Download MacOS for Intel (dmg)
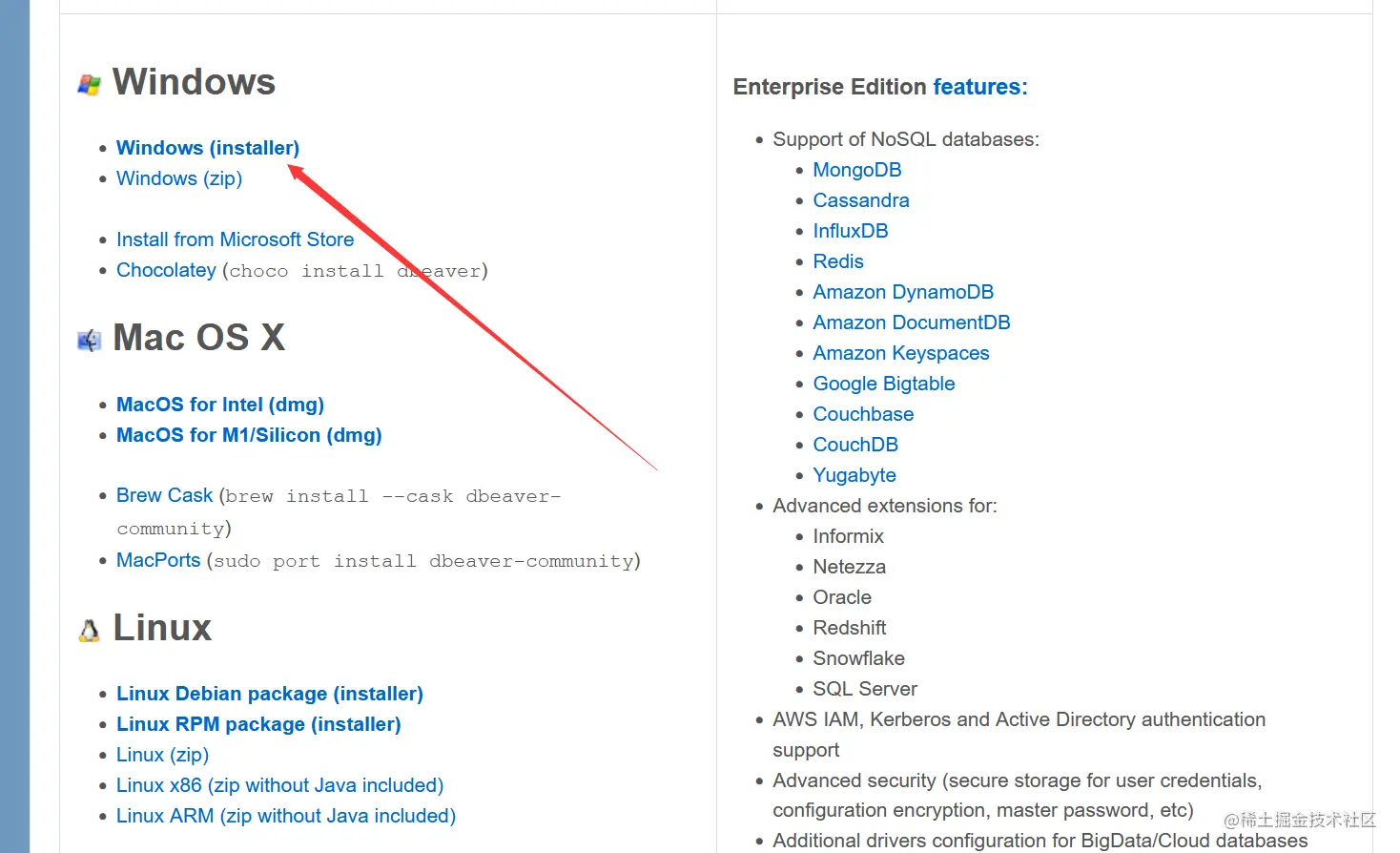The height and width of the screenshot is (853, 1400). (219, 405)
